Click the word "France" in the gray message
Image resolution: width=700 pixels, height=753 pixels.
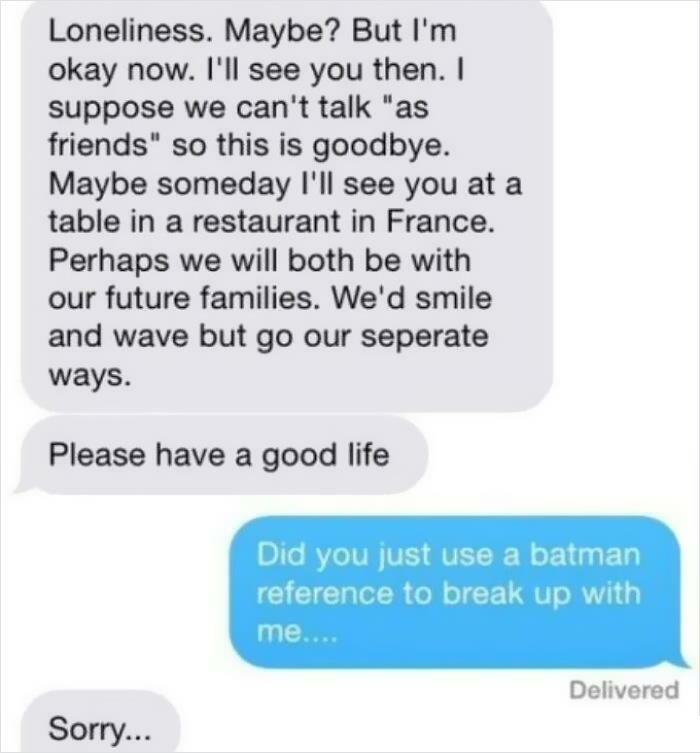click(440, 222)
